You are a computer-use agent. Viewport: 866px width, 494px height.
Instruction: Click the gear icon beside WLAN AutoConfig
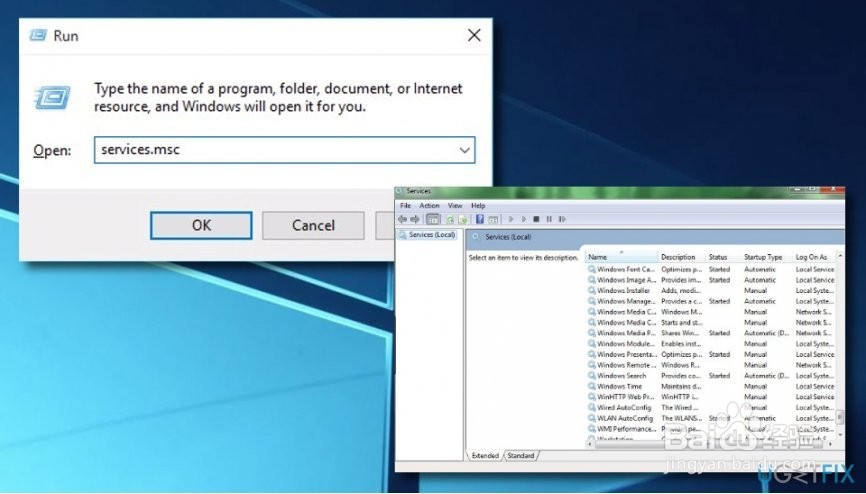[x=592, y=418]
